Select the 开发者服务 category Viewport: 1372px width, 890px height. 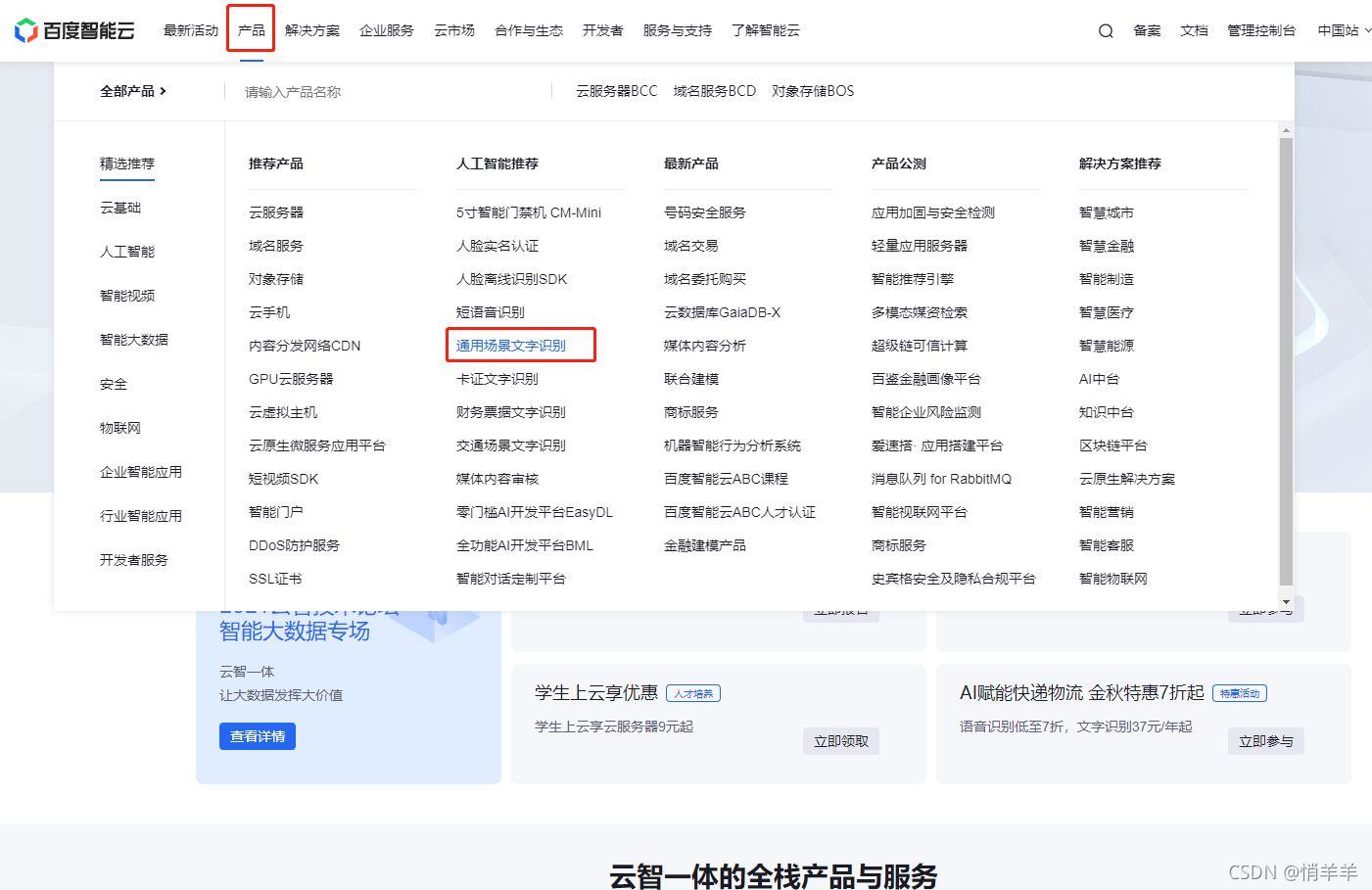coord(134,560)
